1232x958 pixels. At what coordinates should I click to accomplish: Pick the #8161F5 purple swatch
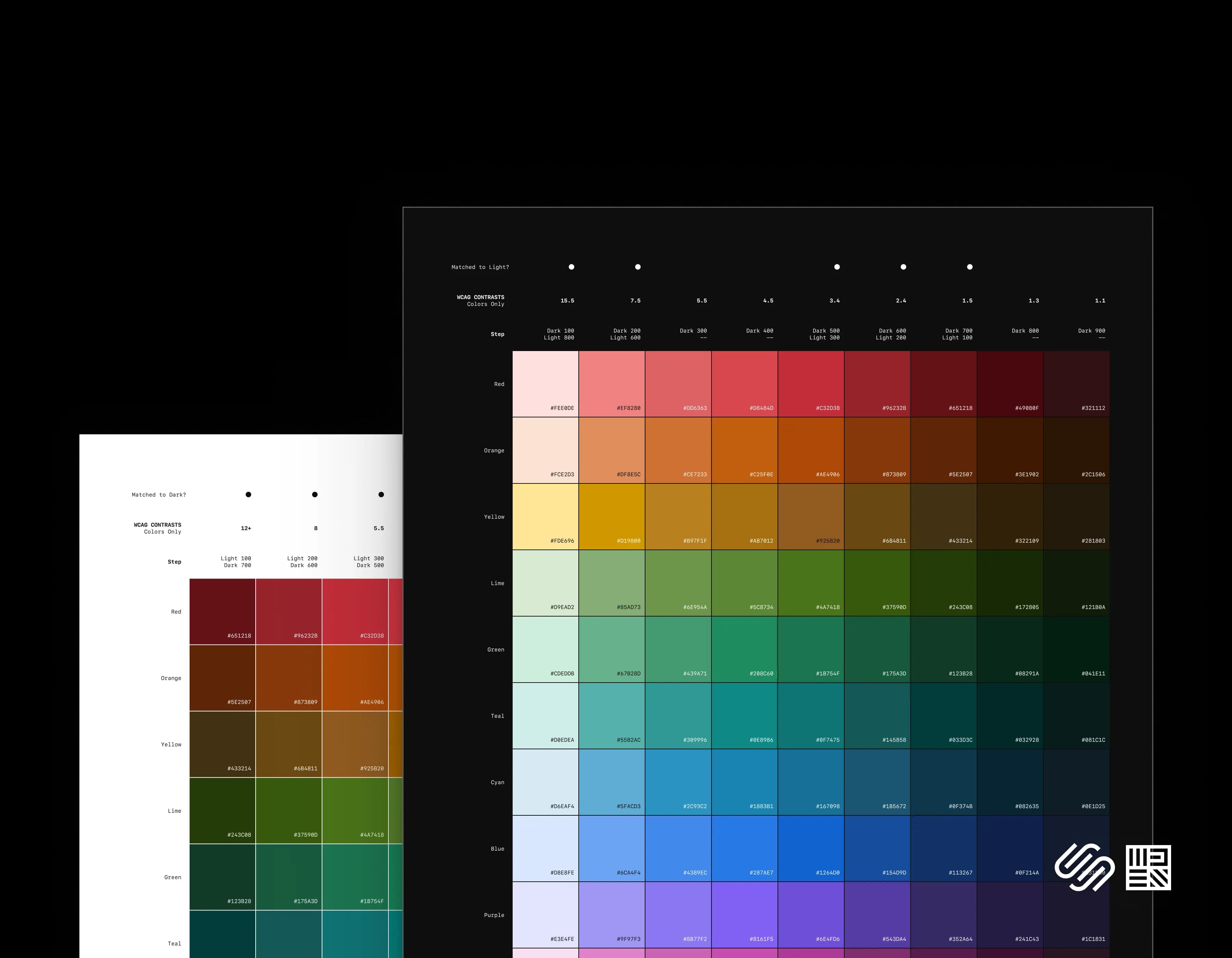coord(745,915)
